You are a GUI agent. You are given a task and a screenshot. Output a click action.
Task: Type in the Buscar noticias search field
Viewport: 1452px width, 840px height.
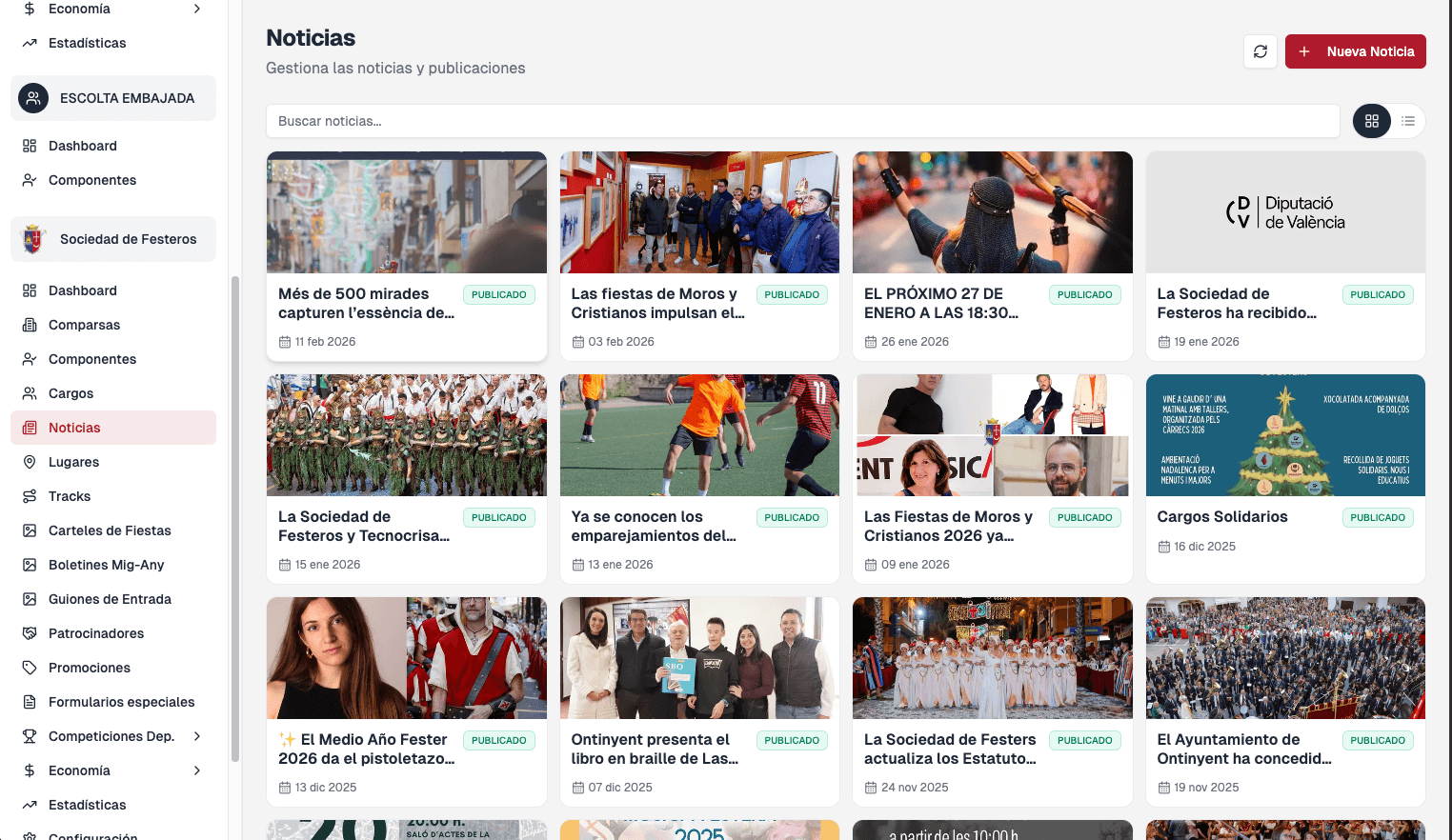(802, 121)
